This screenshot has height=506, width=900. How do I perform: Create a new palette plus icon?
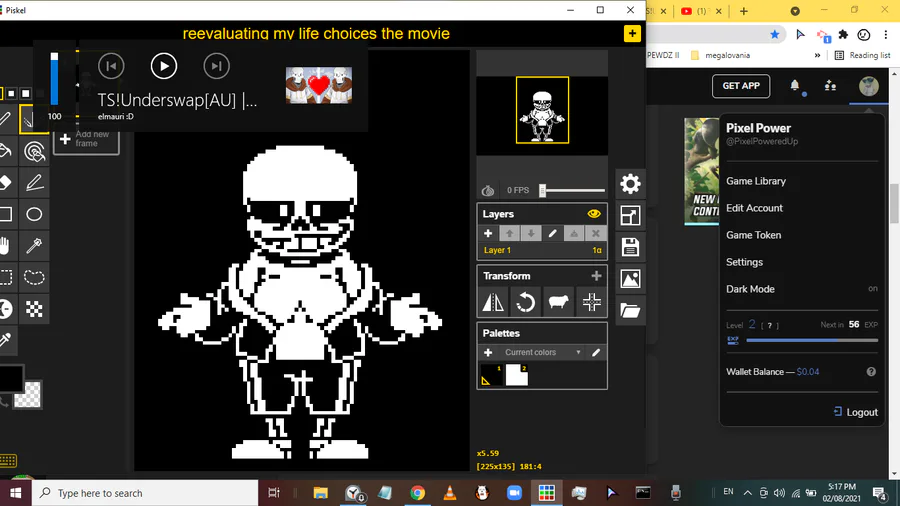[x=488, y=352]
